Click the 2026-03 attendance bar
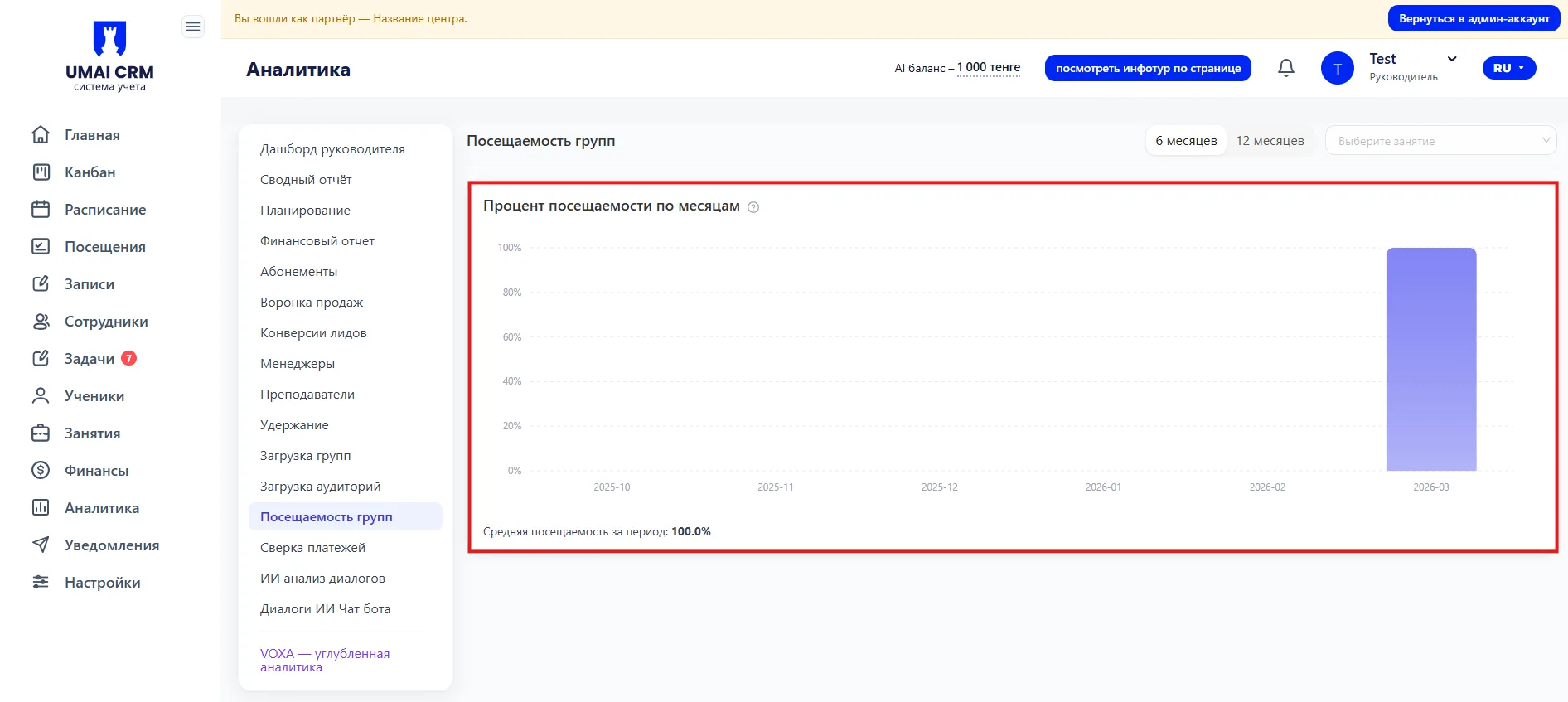Image resolution: width=1568 pixels, height=702 pixels. [x=1431, y=359]
